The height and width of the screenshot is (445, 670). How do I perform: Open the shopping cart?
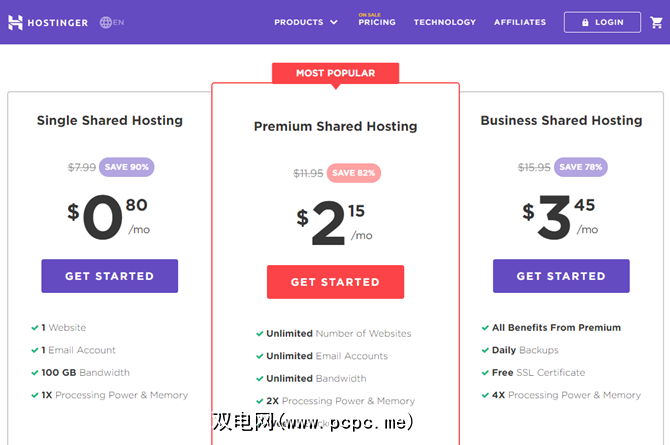click(656, 22)
